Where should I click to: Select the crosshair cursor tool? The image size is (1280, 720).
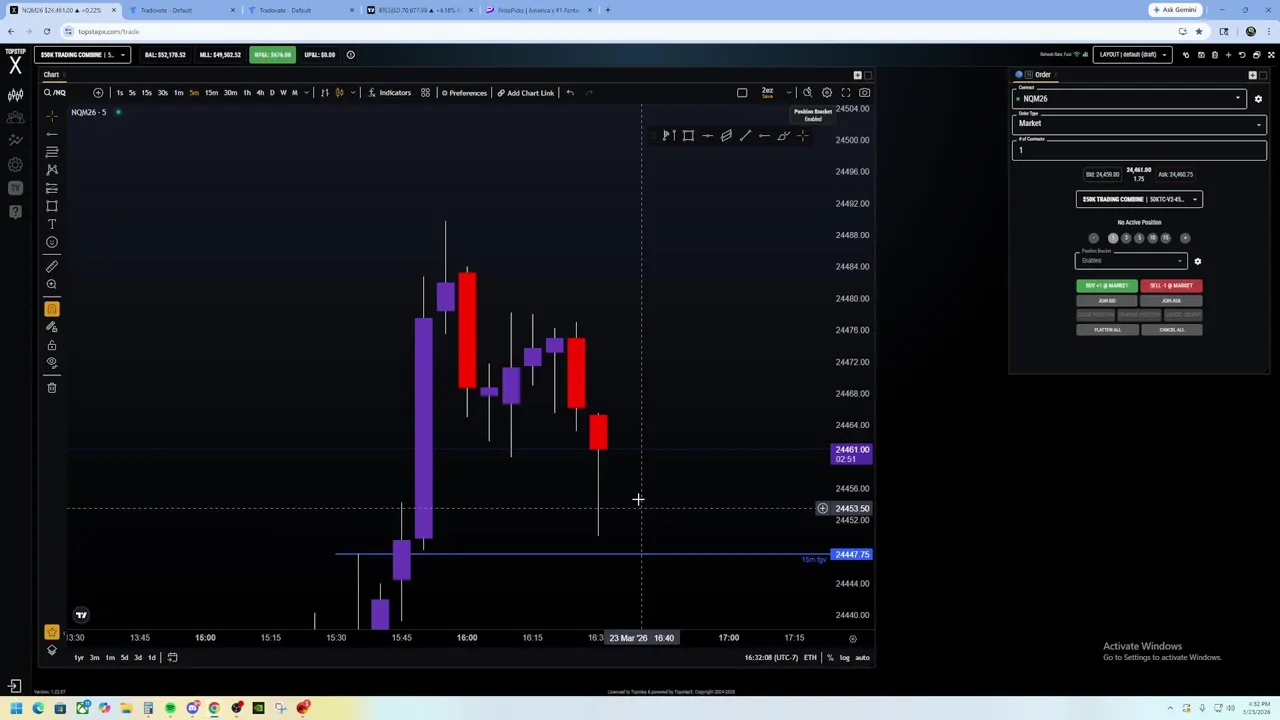coord(52,116)
